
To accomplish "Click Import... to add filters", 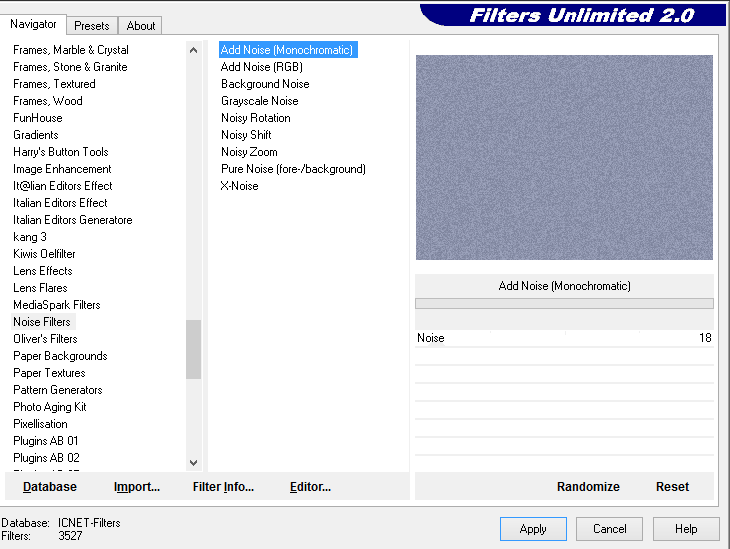I will click(137, 487).
